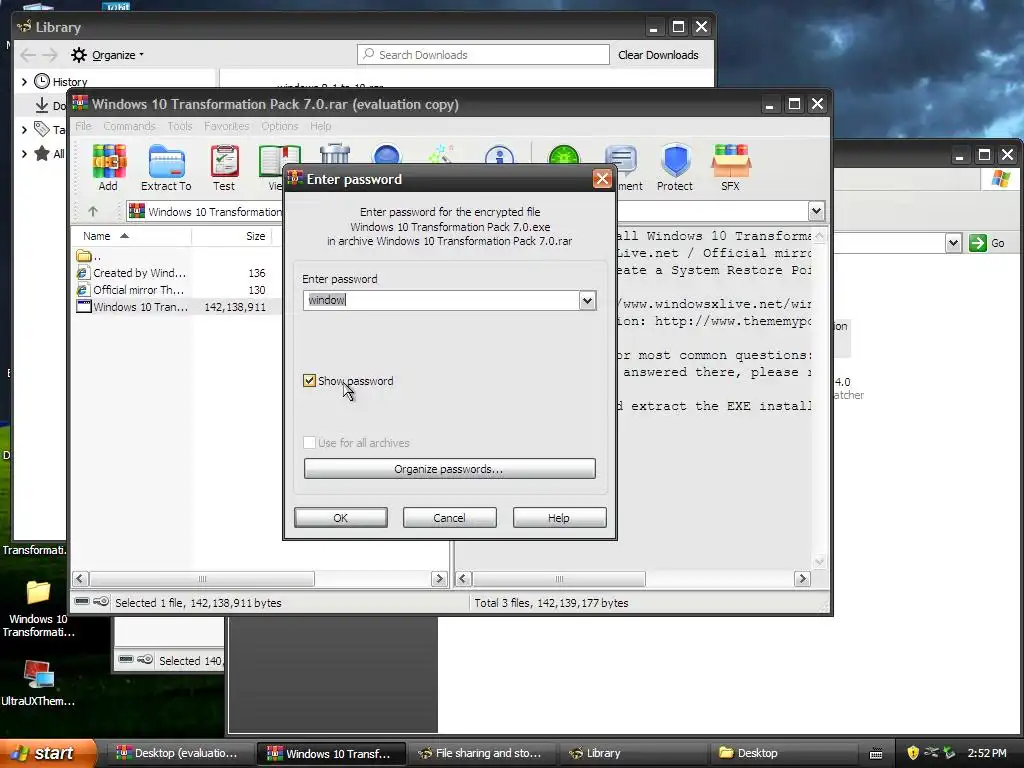Click the Add toolbar icon in WinRAR
The width and height of the screenshot is (1024, 768).
point(108,161)
